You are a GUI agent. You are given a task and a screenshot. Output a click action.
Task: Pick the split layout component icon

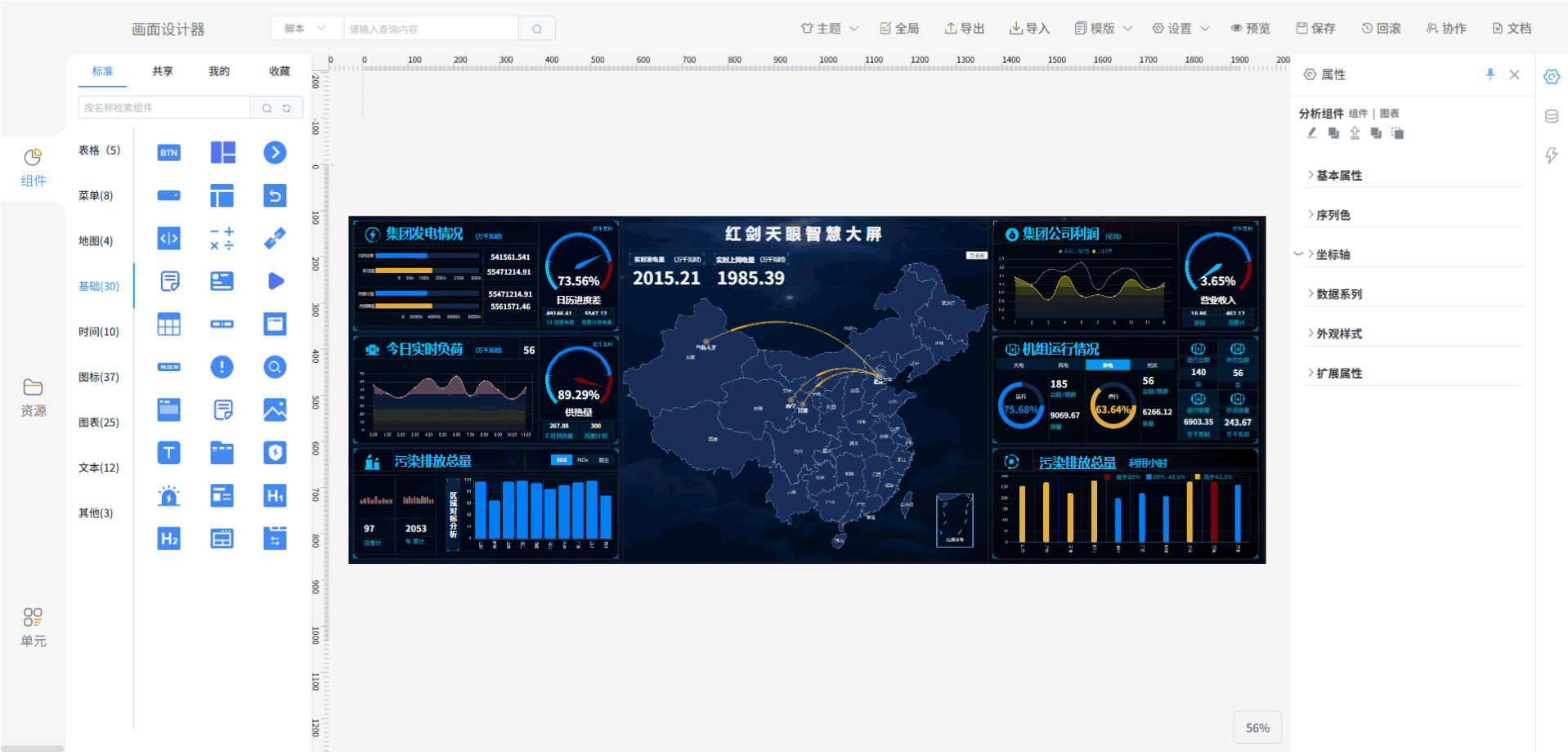pyautogui.click(x=222, y=153)
